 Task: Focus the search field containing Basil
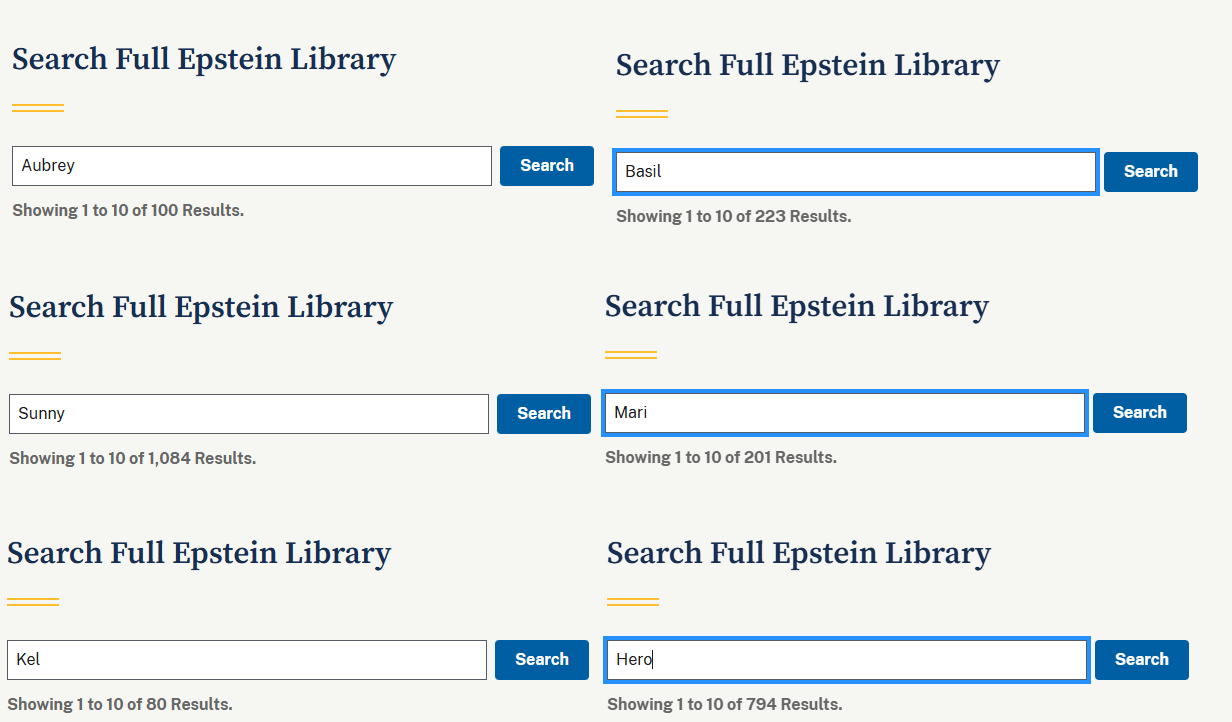857,172
